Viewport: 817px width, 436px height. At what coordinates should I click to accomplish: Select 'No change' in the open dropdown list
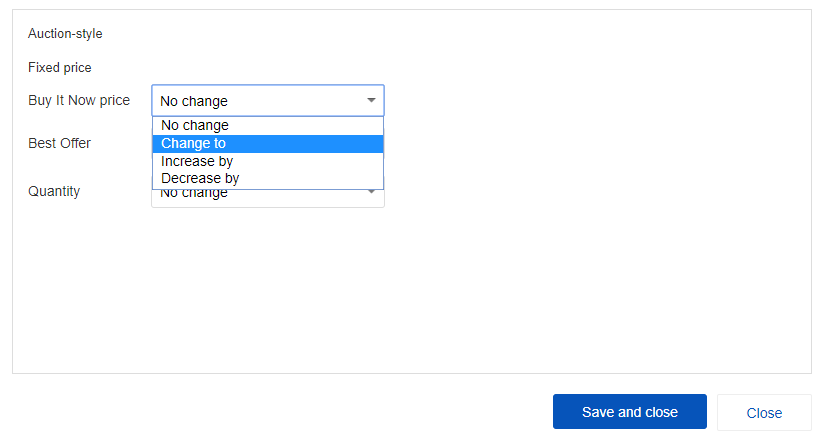[195, 126]
